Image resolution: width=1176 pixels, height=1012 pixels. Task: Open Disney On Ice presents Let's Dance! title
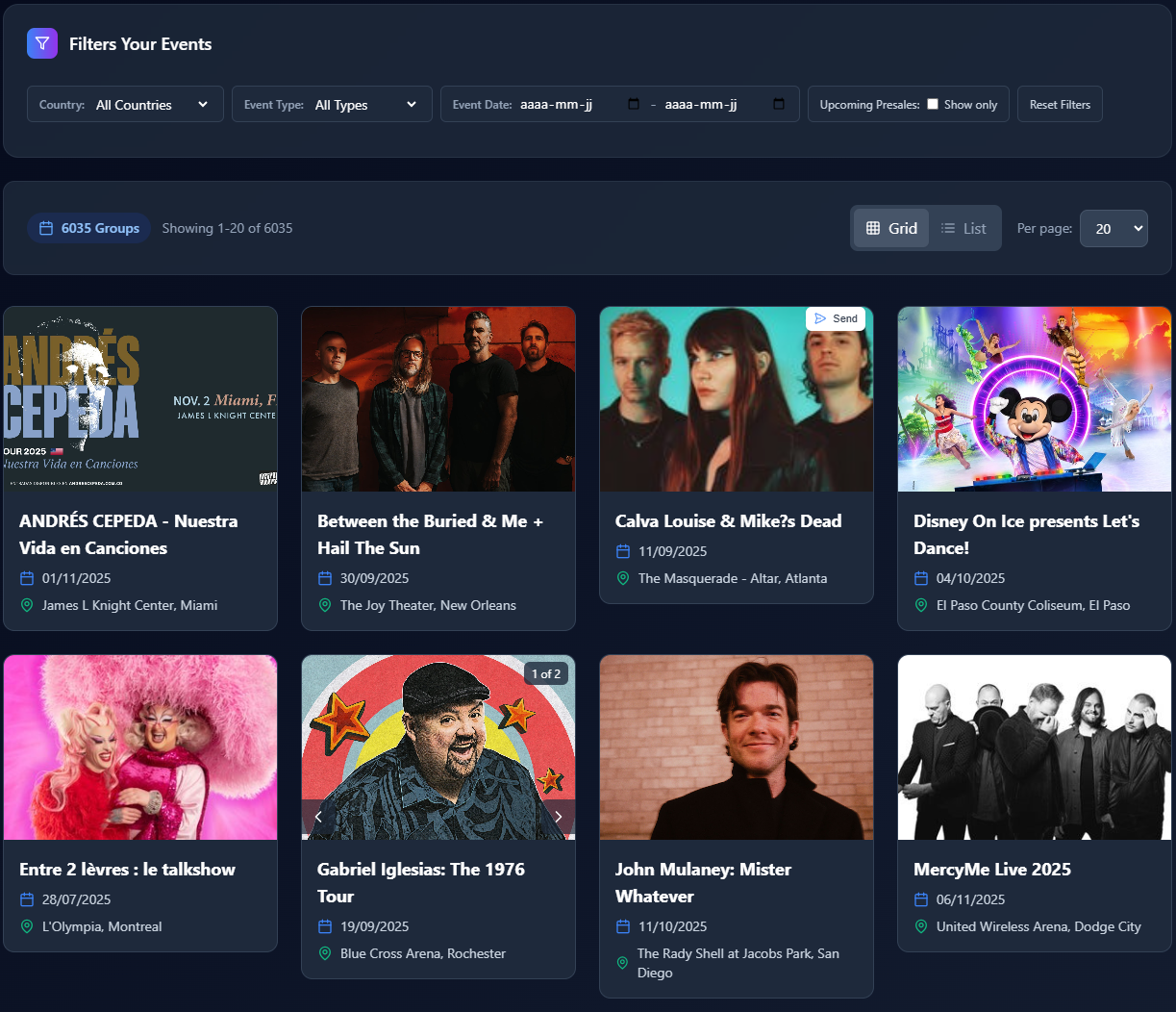point(1026,534)
